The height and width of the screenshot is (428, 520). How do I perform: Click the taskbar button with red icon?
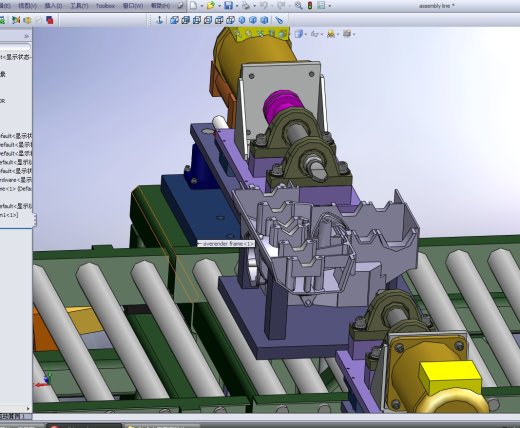pyautogui.click(x=83, y=425)
